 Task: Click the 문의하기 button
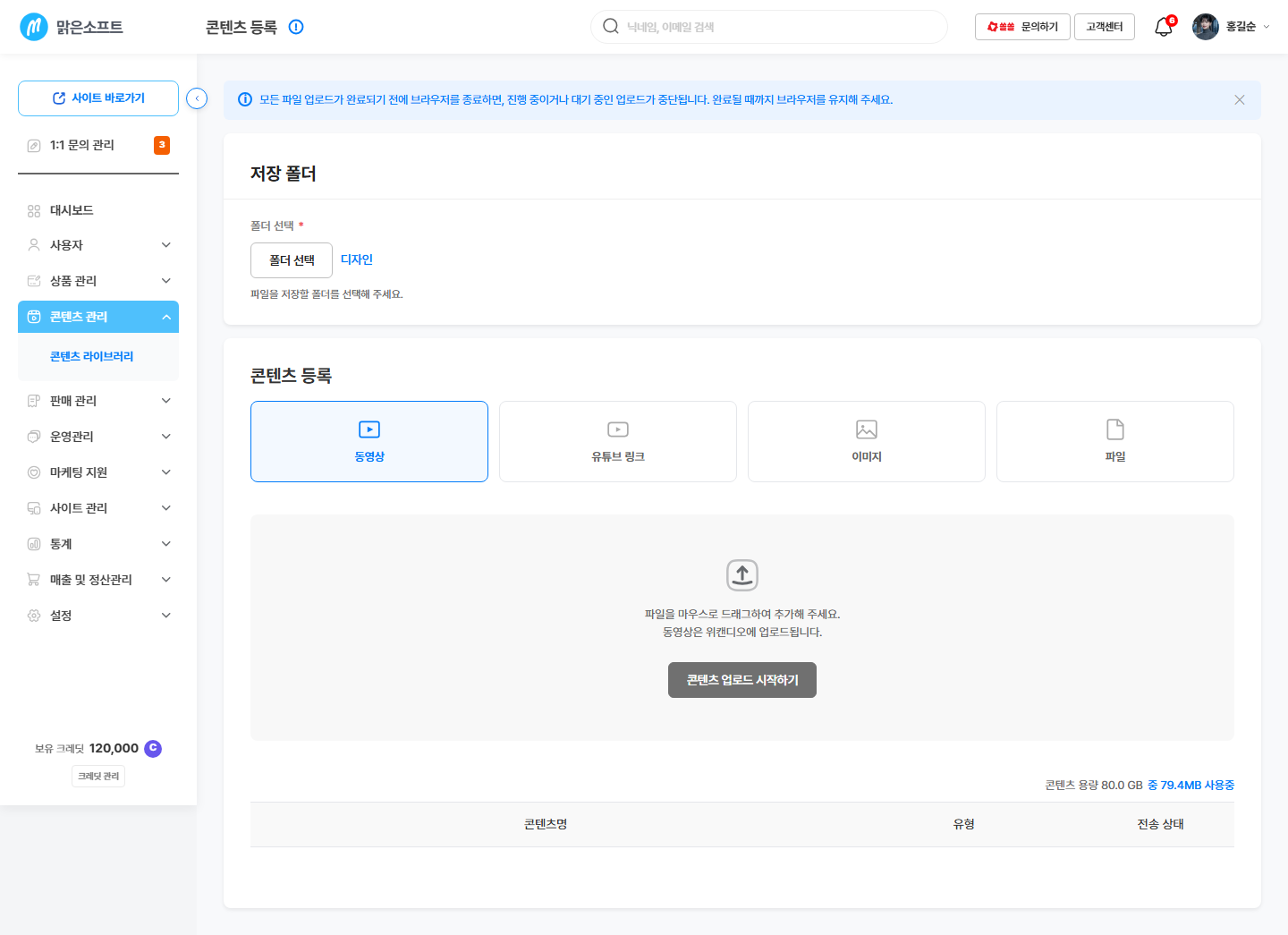[x=1022, y=27]
